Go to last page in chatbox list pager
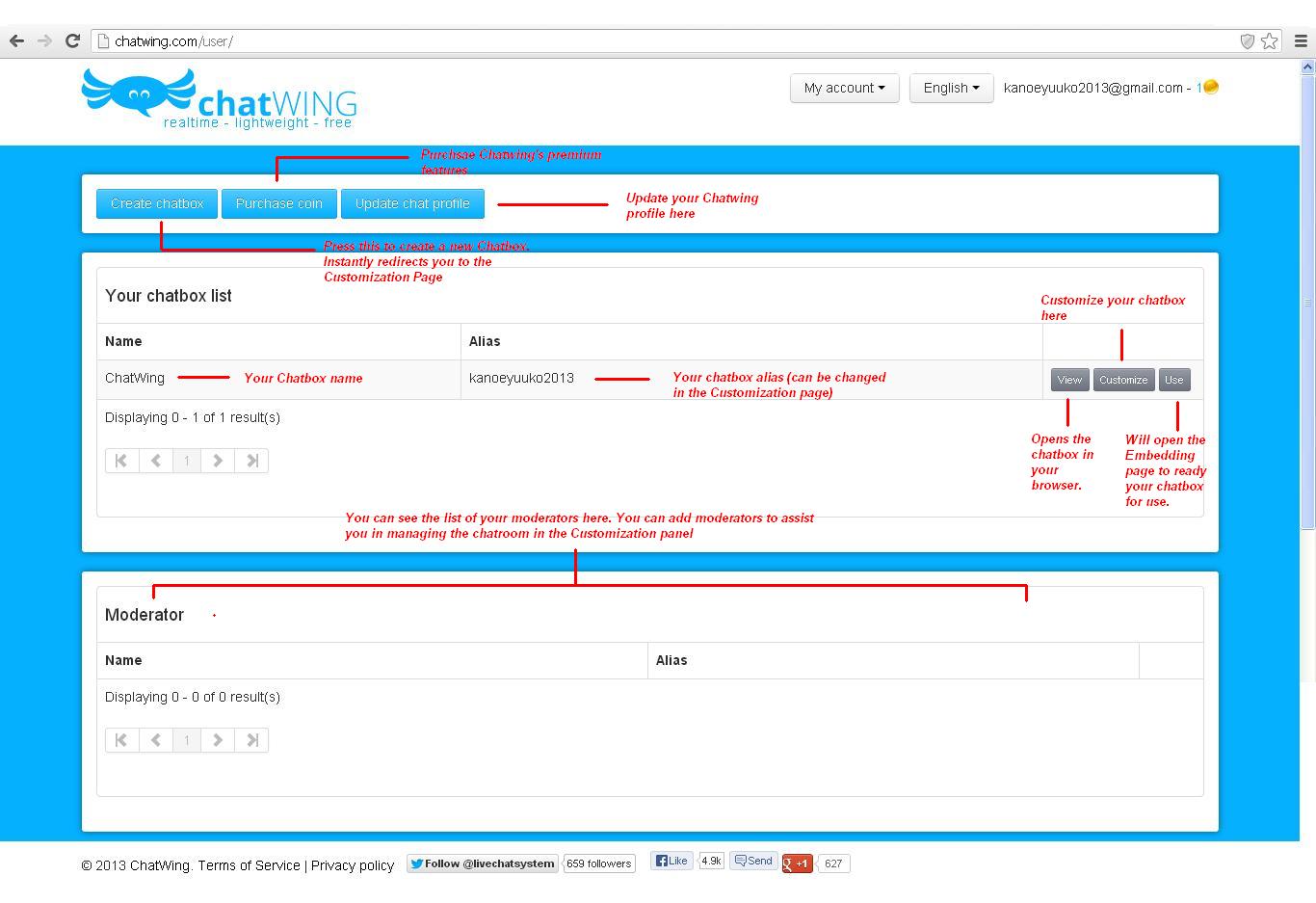This screenshot has height=903, width=1316. pos(251,461)
